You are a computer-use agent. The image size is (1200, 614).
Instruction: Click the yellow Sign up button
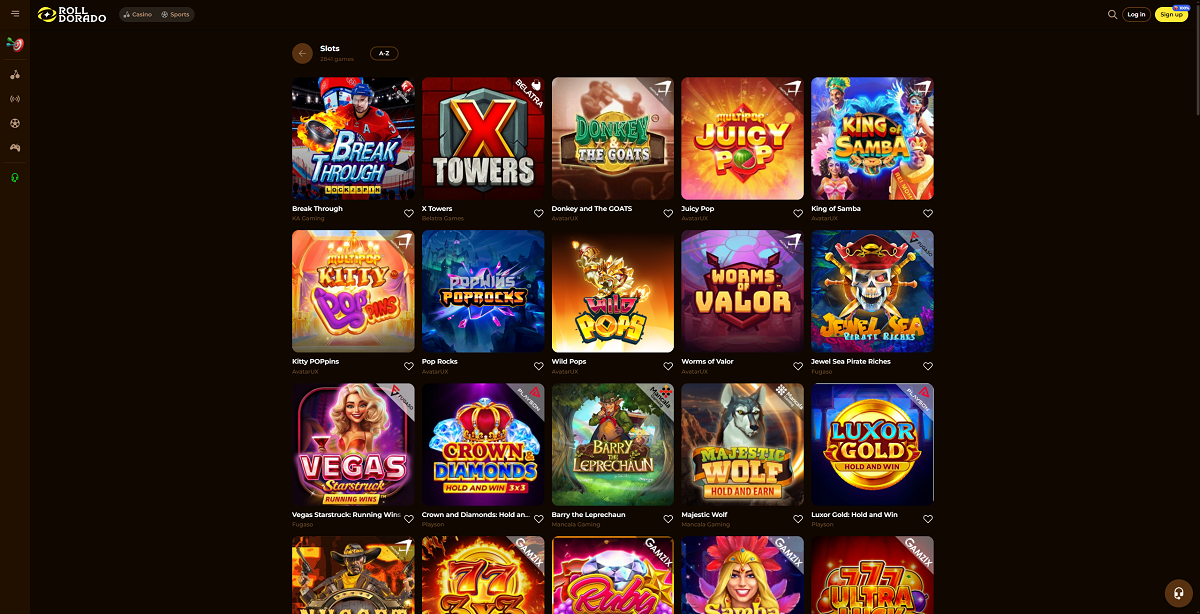1171,14
